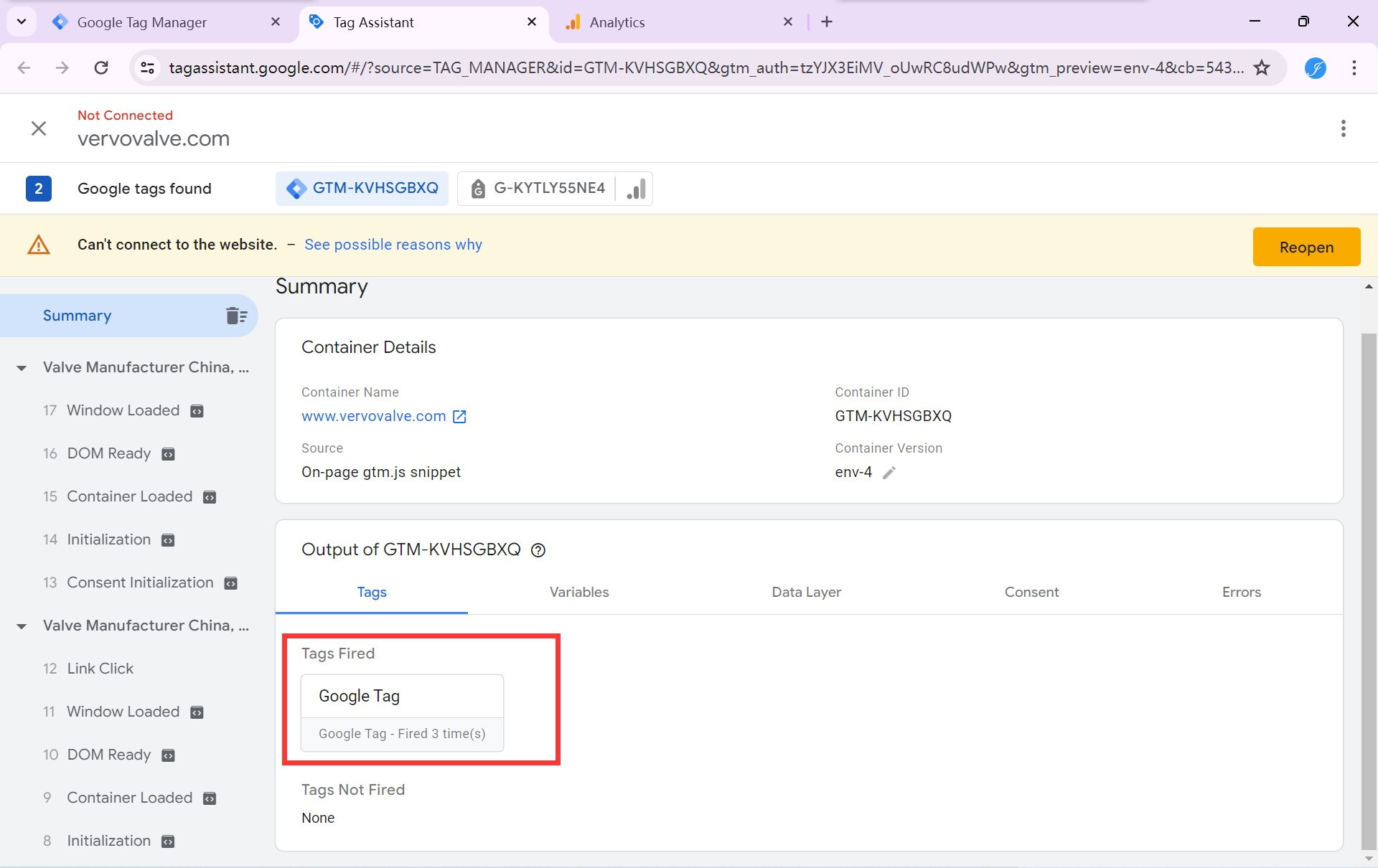Open Tag Assistant more options menu
Screen dimensions: 1378x868
pos(1343,128)
